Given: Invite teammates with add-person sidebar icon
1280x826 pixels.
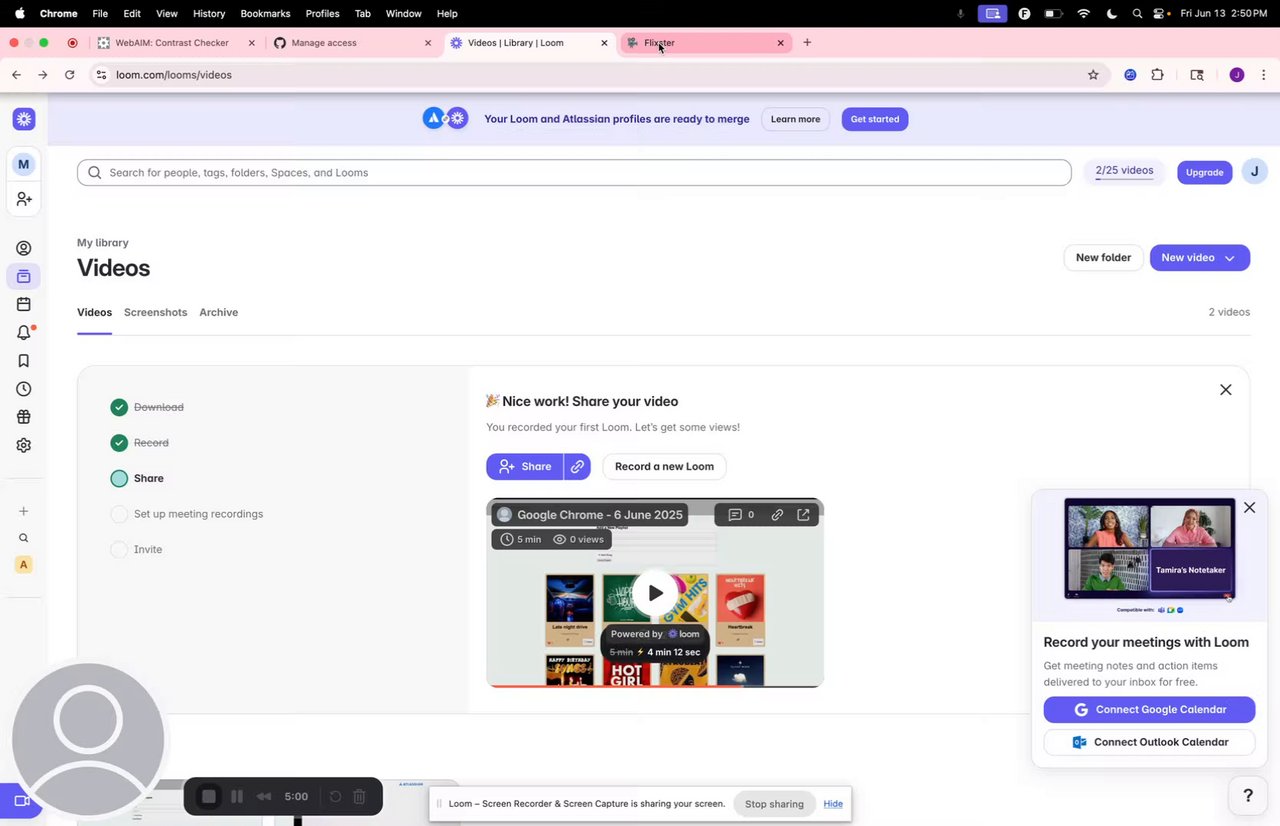Looking at the screenshot, I should pos(24,200).
